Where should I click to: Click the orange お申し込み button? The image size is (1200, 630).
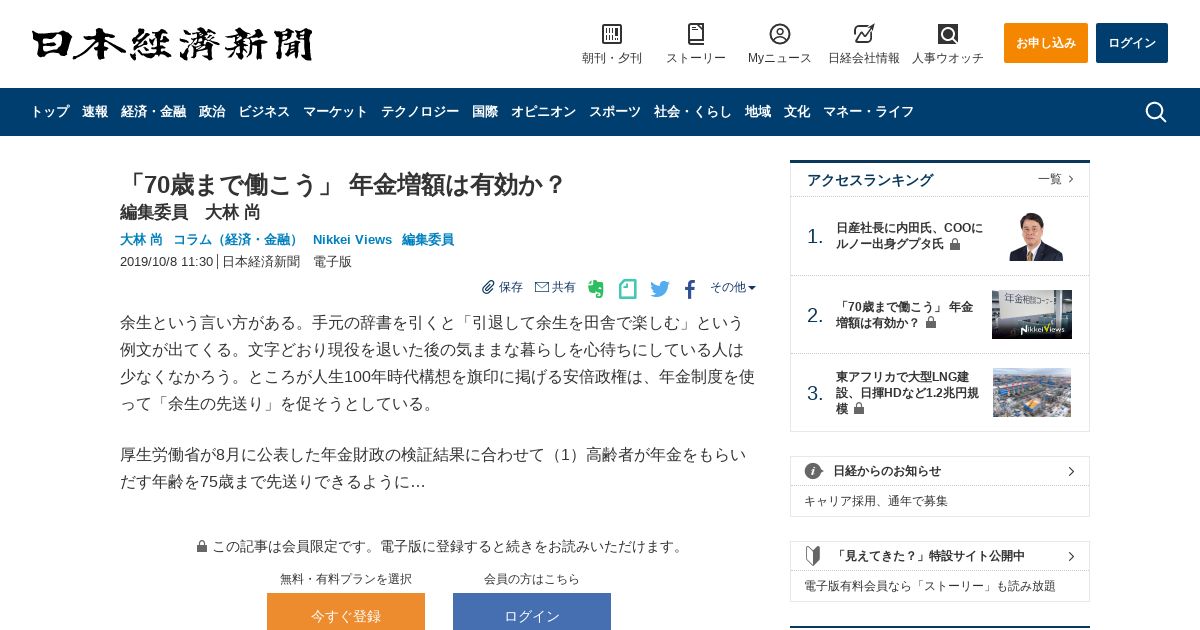click(1046, 43)
